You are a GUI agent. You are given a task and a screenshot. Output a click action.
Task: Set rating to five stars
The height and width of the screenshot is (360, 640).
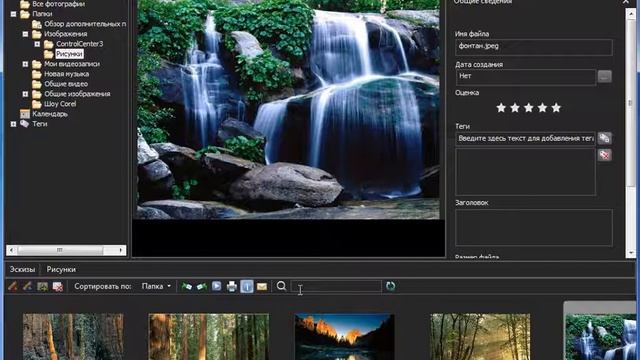pos(556,108)
